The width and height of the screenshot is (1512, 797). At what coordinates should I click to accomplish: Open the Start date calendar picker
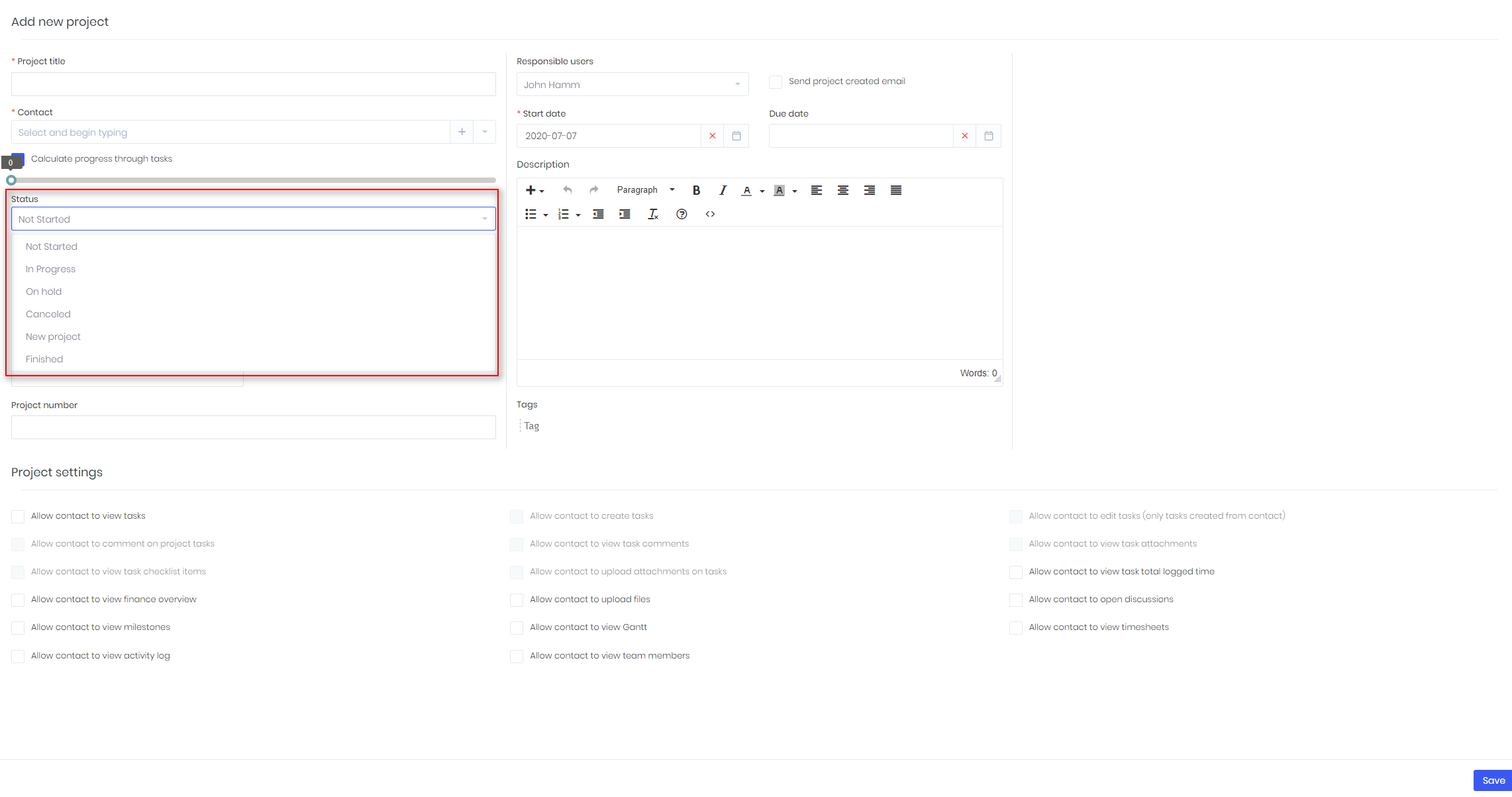click(x=736, y=136)
